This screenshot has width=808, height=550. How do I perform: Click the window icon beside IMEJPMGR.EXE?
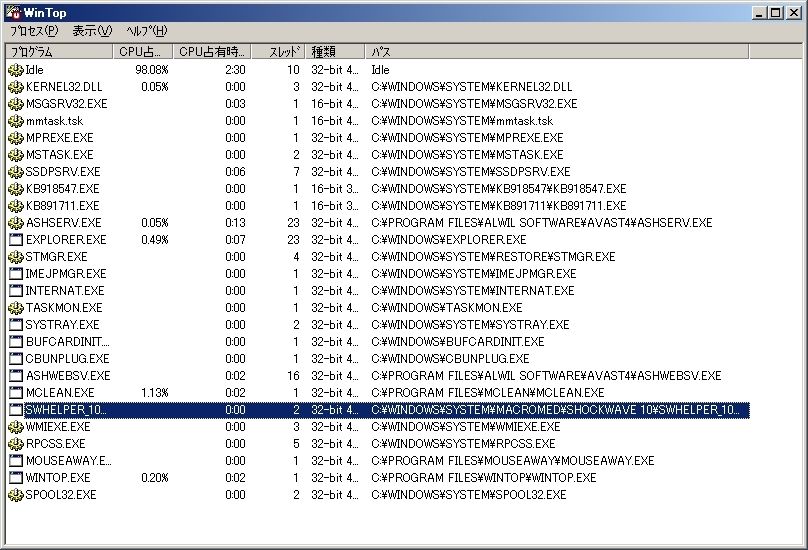[16, 274]
